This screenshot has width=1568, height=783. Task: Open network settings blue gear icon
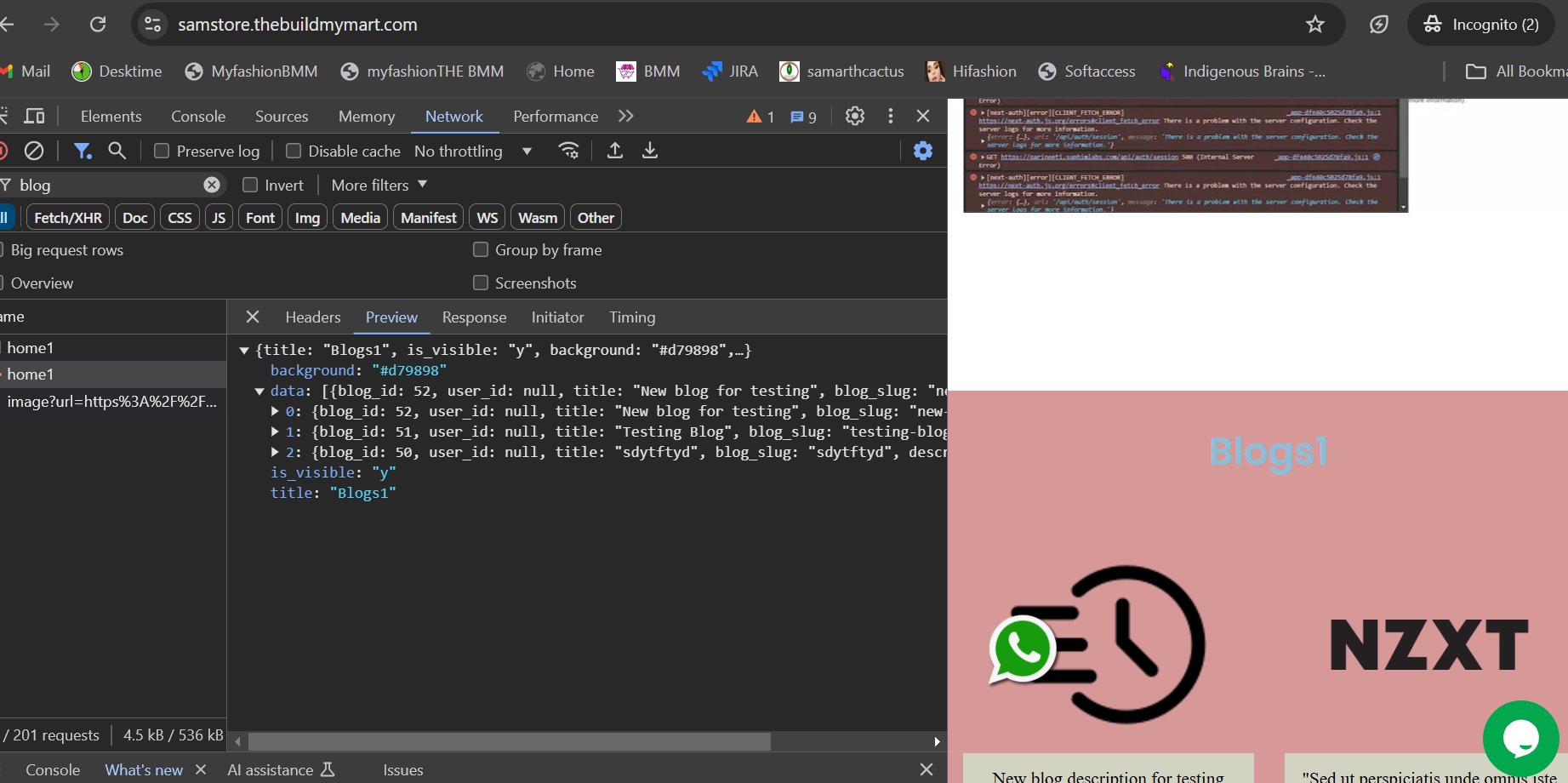pos(923,151)
